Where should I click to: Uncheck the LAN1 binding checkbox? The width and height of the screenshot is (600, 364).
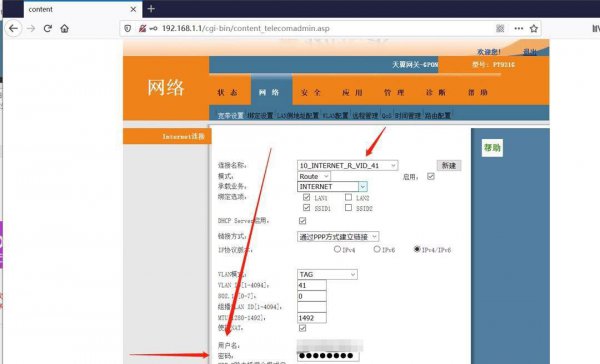(x=306, y=197)
